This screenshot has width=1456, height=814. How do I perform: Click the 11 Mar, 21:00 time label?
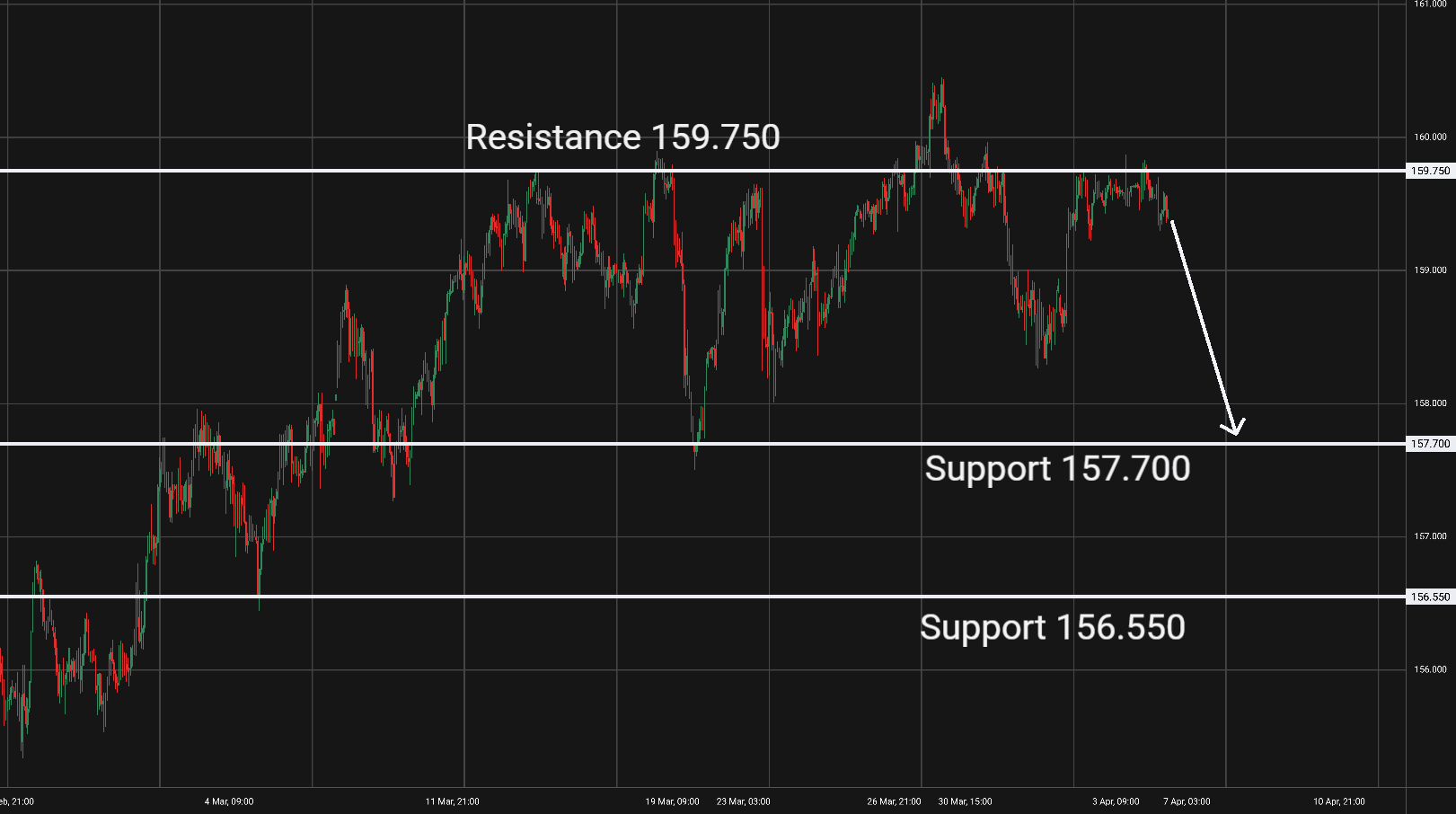coord(452,801)
